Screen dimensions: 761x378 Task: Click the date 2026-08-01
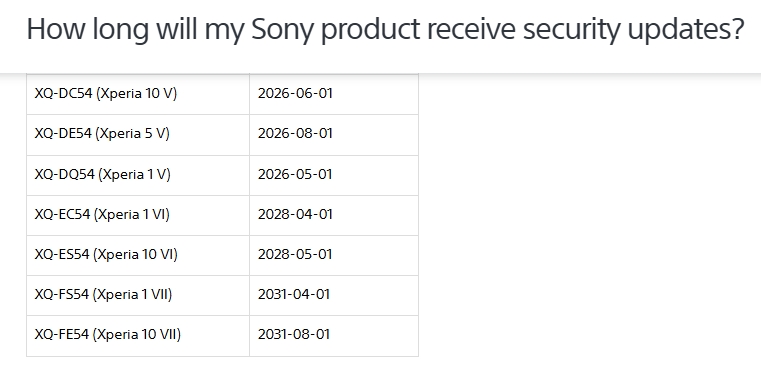tap(295, 133)
